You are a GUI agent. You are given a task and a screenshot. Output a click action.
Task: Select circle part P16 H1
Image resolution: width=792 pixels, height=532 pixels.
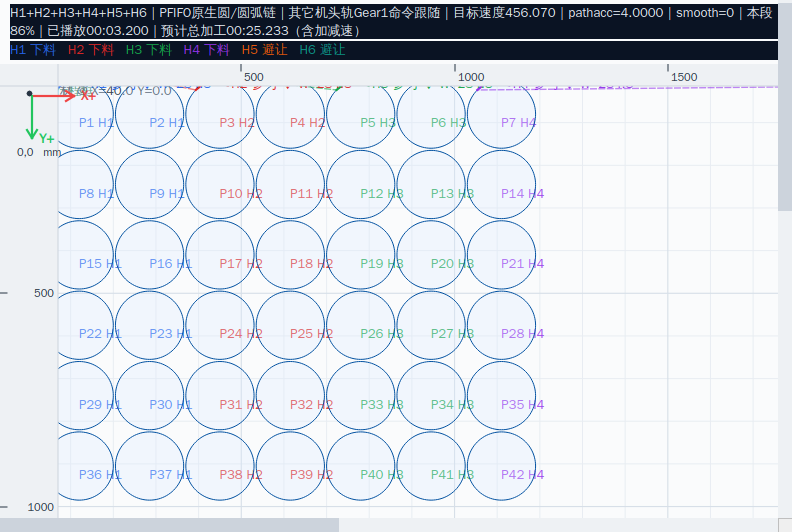click(x=150, y=255)
